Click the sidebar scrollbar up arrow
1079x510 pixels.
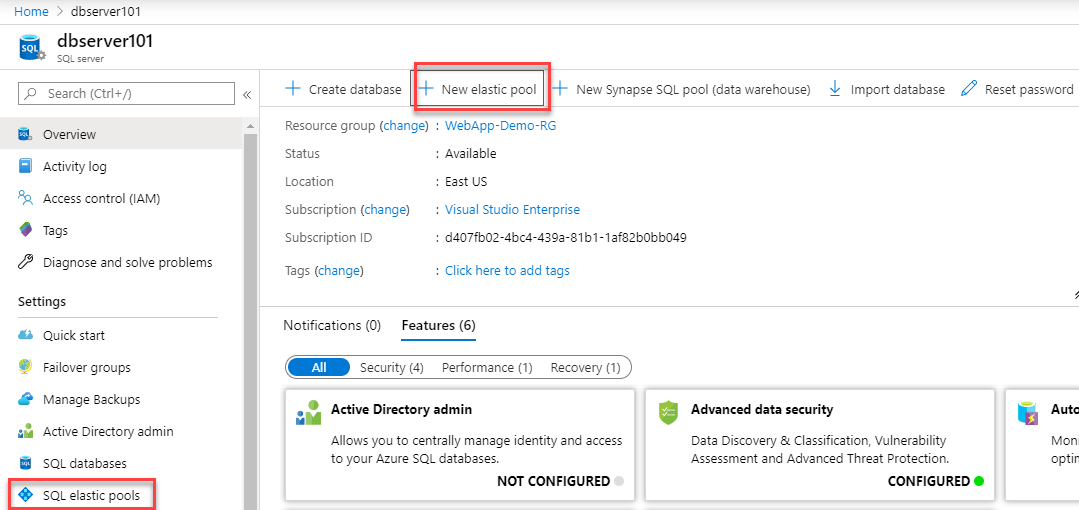250,127
